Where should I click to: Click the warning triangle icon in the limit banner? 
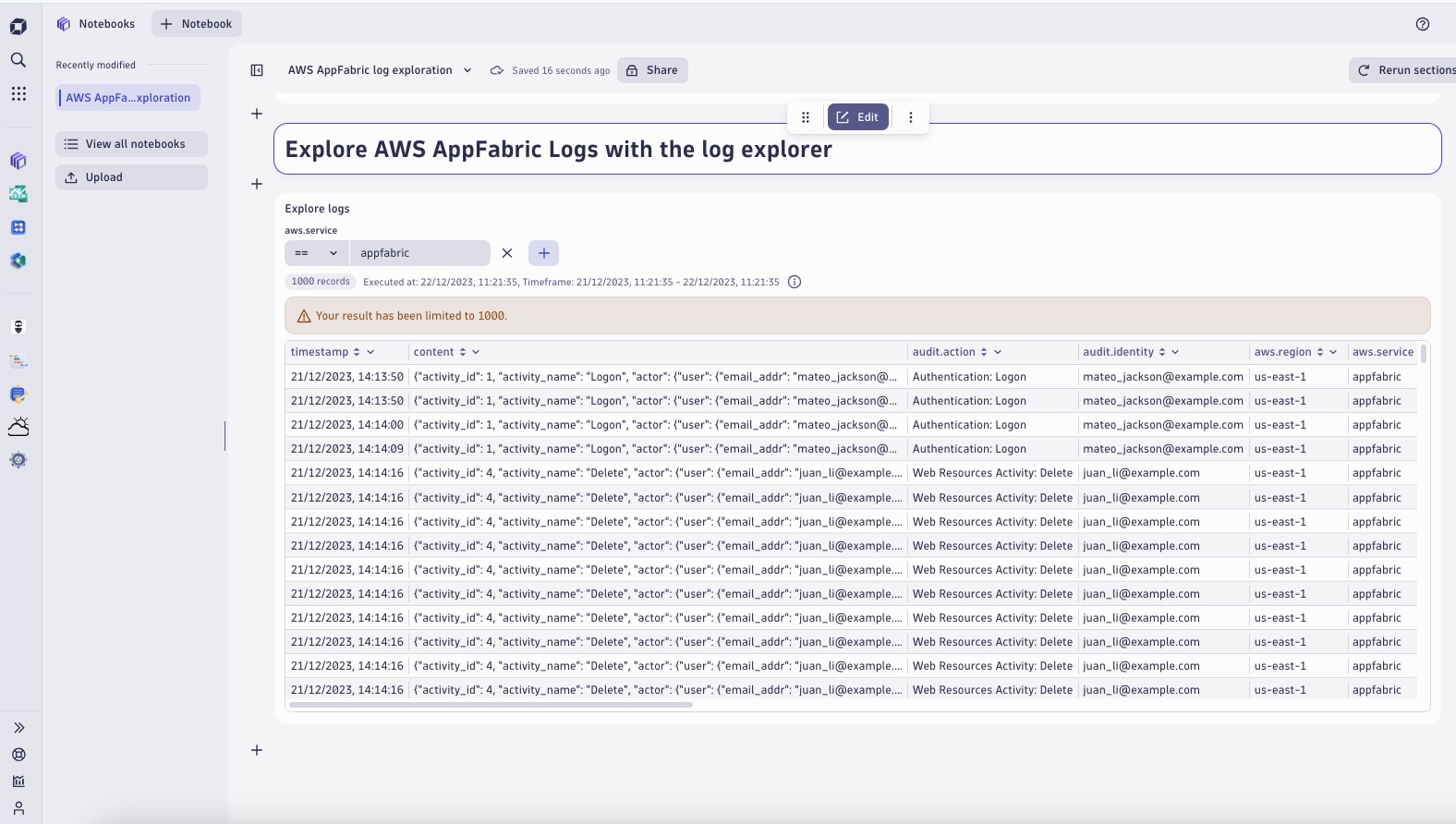click(x=304, y=316)
